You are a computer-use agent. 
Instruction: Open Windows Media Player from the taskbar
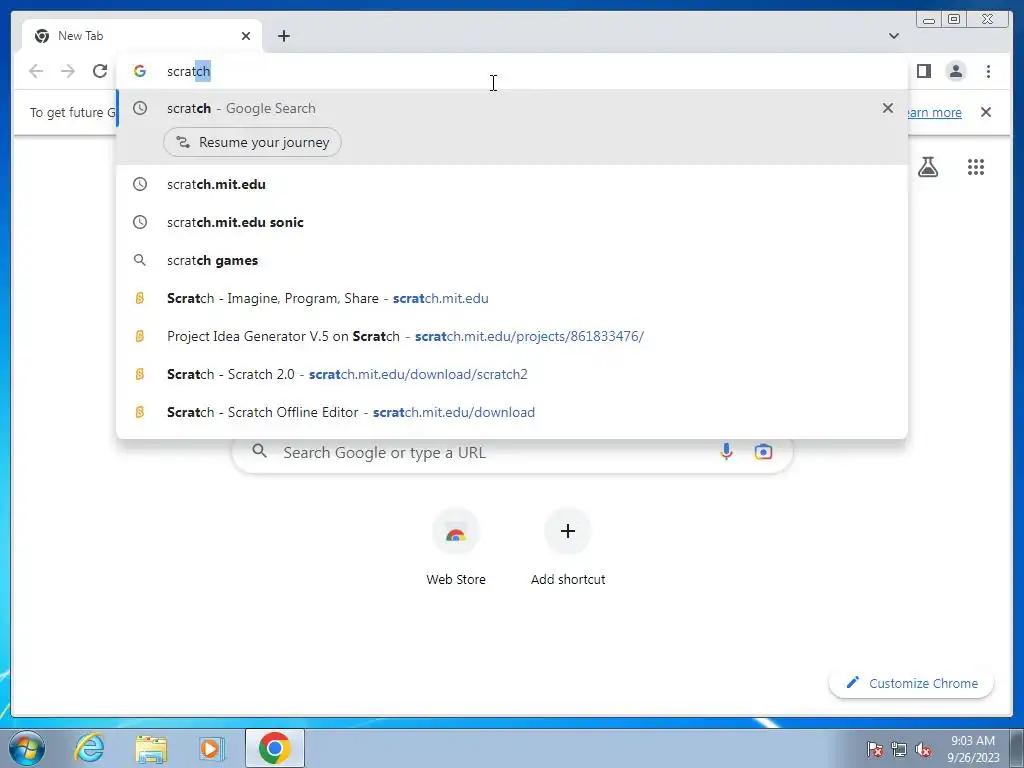tap(211, 748)
